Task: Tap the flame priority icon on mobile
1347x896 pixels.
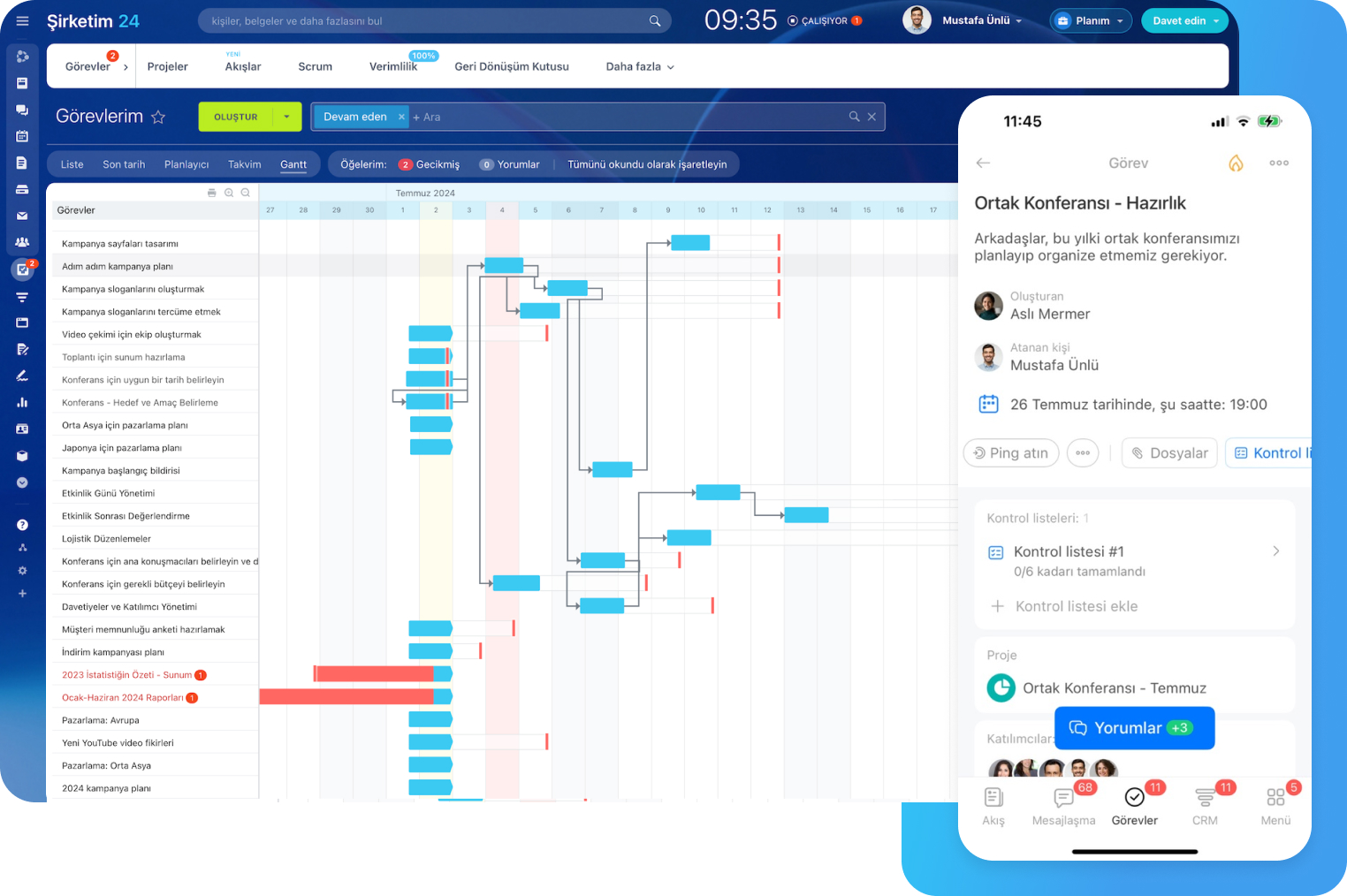Action: click(x=1236, y=163)
